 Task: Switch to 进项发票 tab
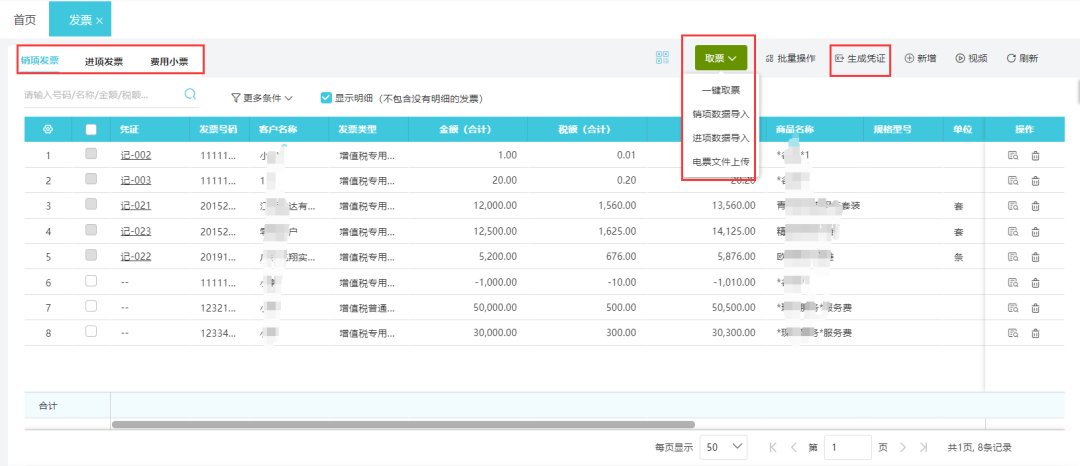click(104, 61)
